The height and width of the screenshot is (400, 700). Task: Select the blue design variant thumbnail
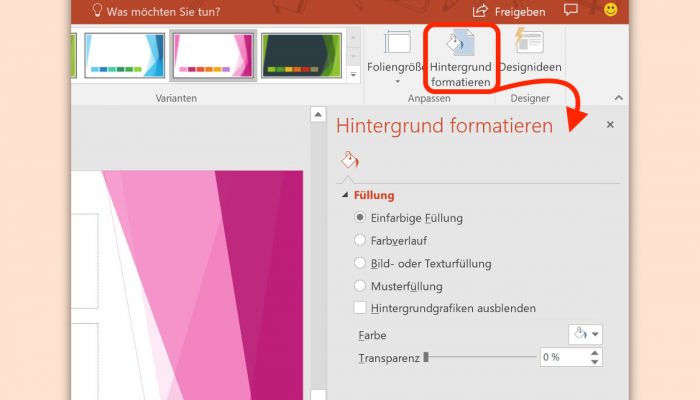(x=125, y=55)
